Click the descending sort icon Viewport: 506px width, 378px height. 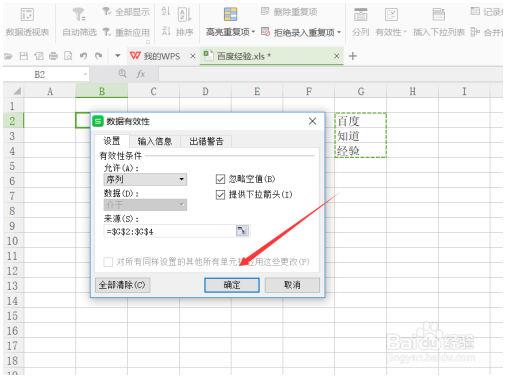pyautogui.click(x=166, y=32)
